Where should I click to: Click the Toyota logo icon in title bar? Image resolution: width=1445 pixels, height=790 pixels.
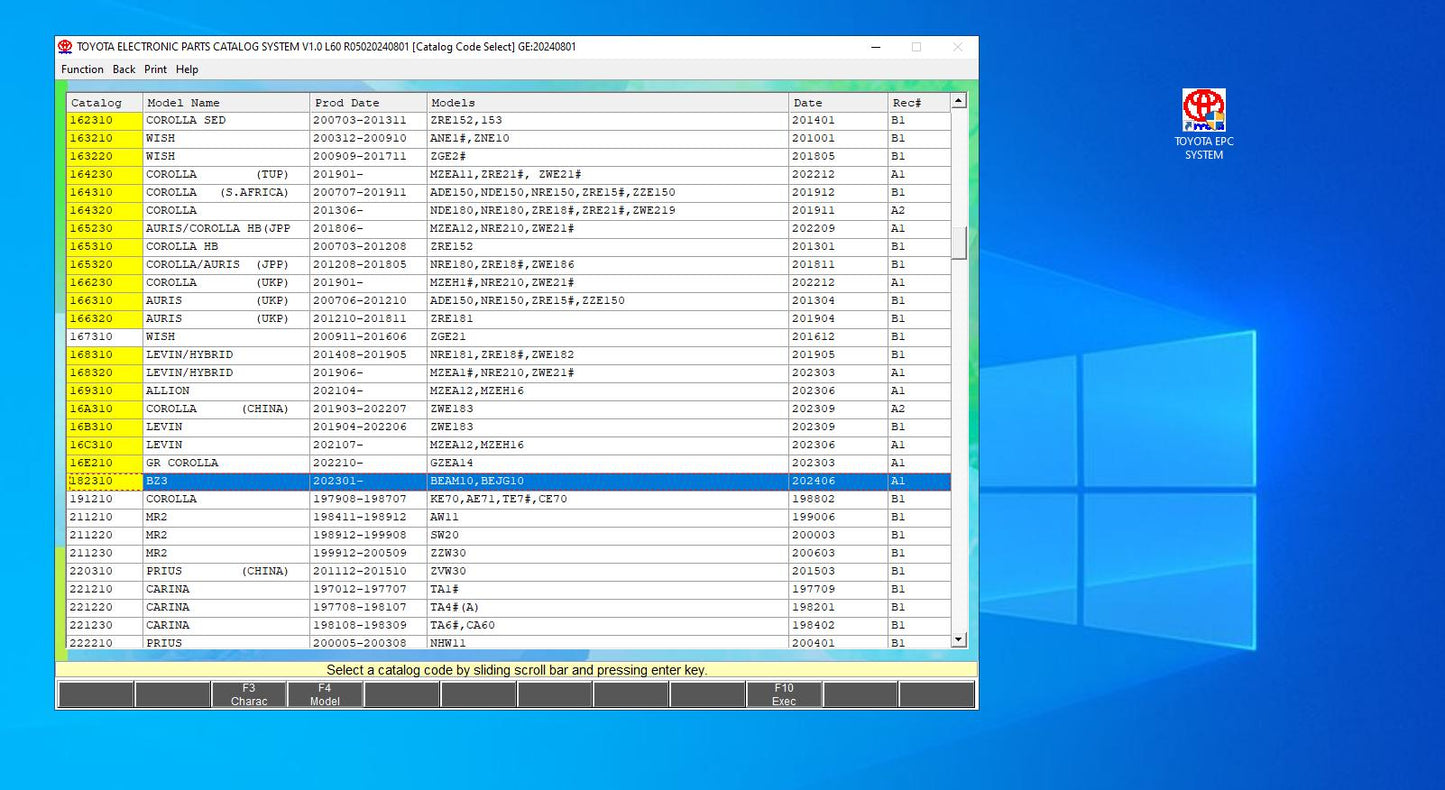pos(65,47)
